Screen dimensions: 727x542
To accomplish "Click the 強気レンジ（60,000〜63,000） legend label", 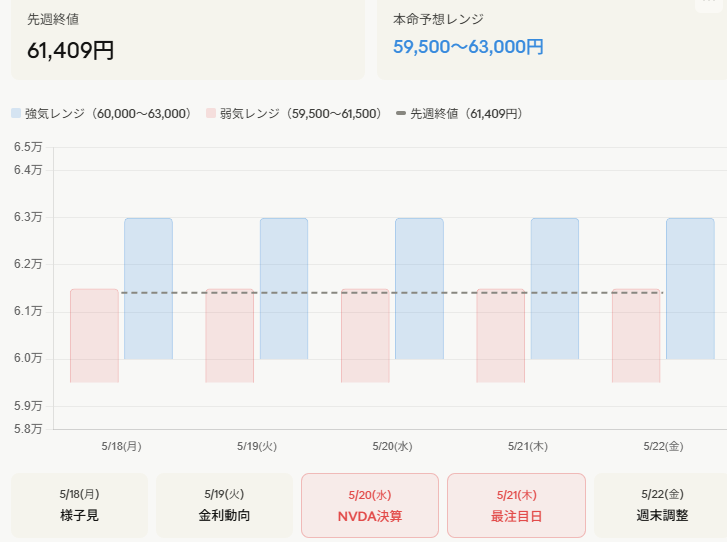I will coord(108,114).
